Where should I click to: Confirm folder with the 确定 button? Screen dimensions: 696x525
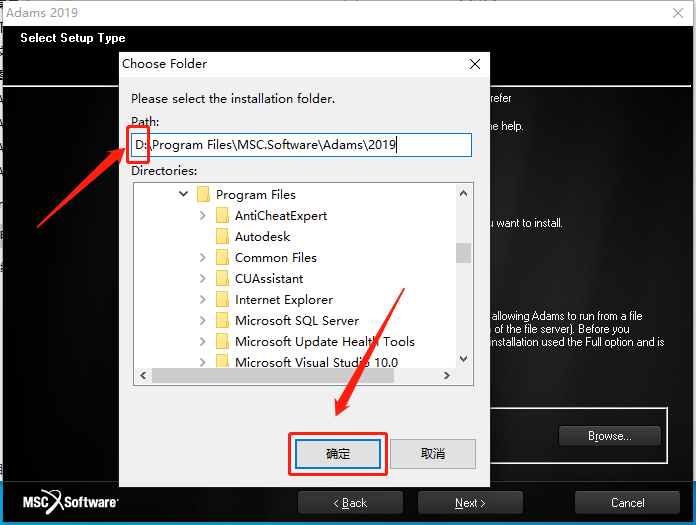[x=338, y=454]
